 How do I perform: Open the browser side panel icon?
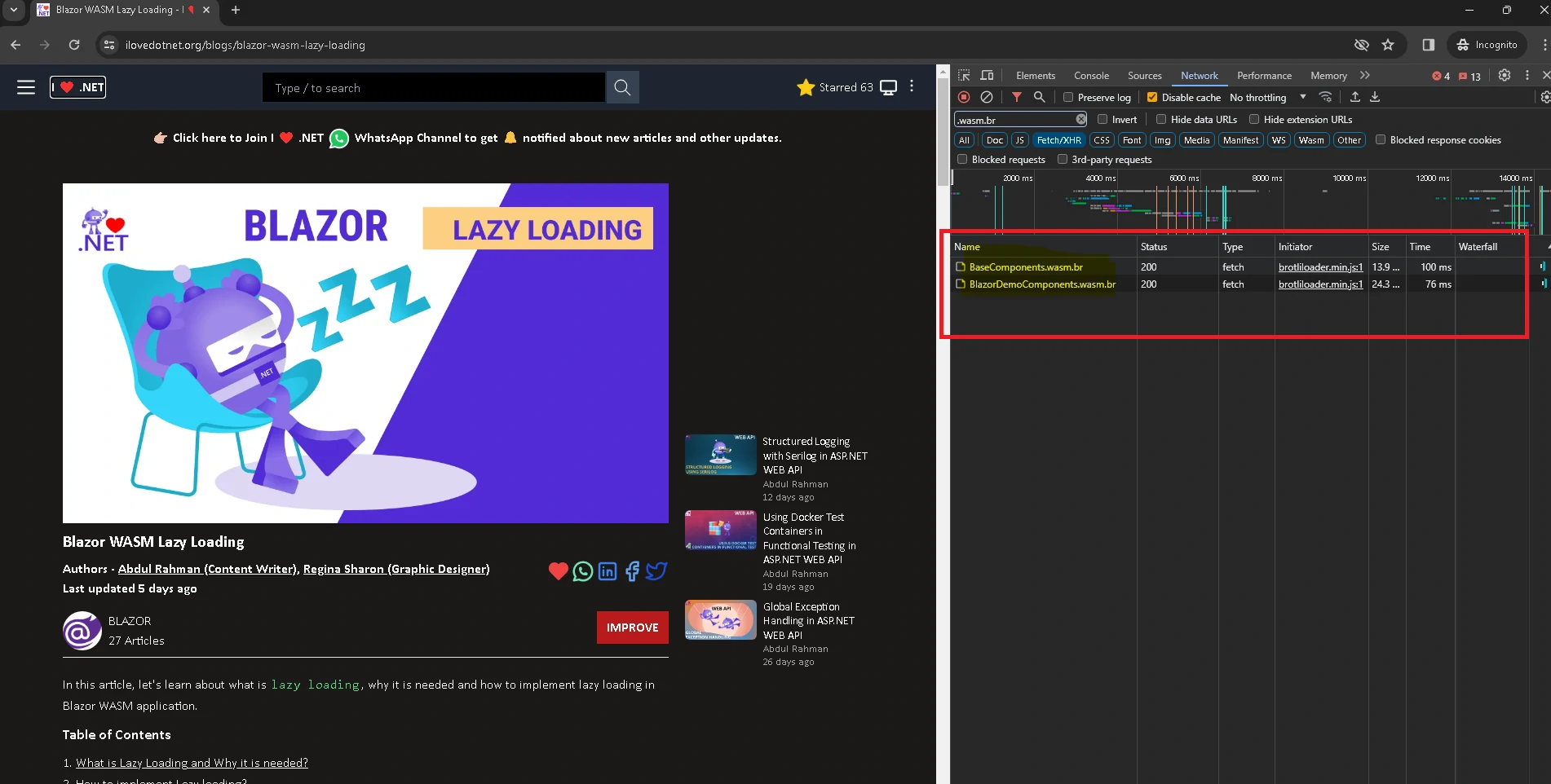(1428, 45)
